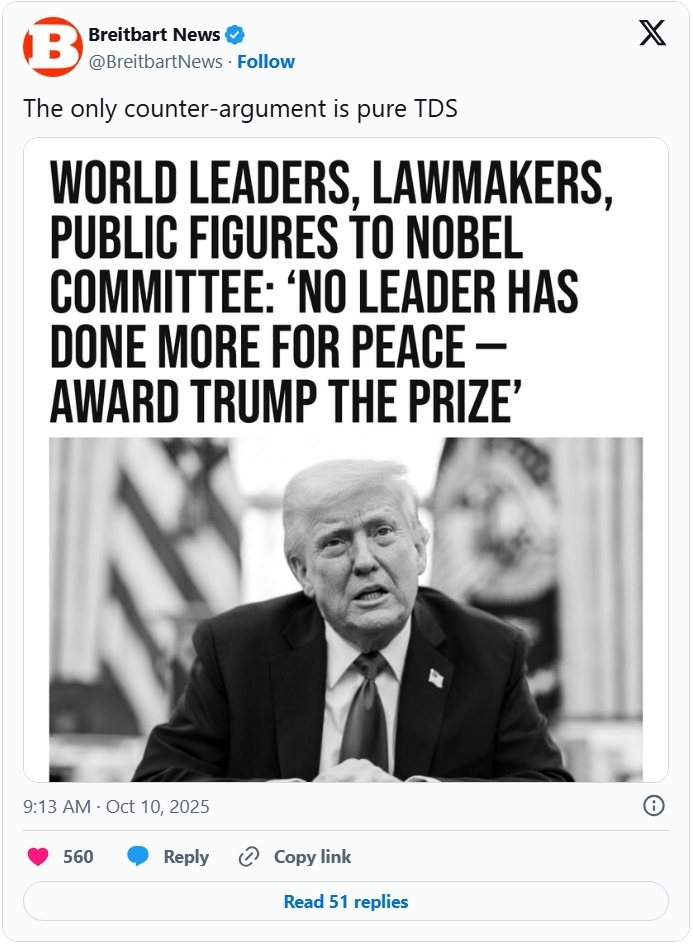Image resolution: width=693 pixels, height=951 pixels.
Task: Like the post with the heart icon
Action: [38, 857]
